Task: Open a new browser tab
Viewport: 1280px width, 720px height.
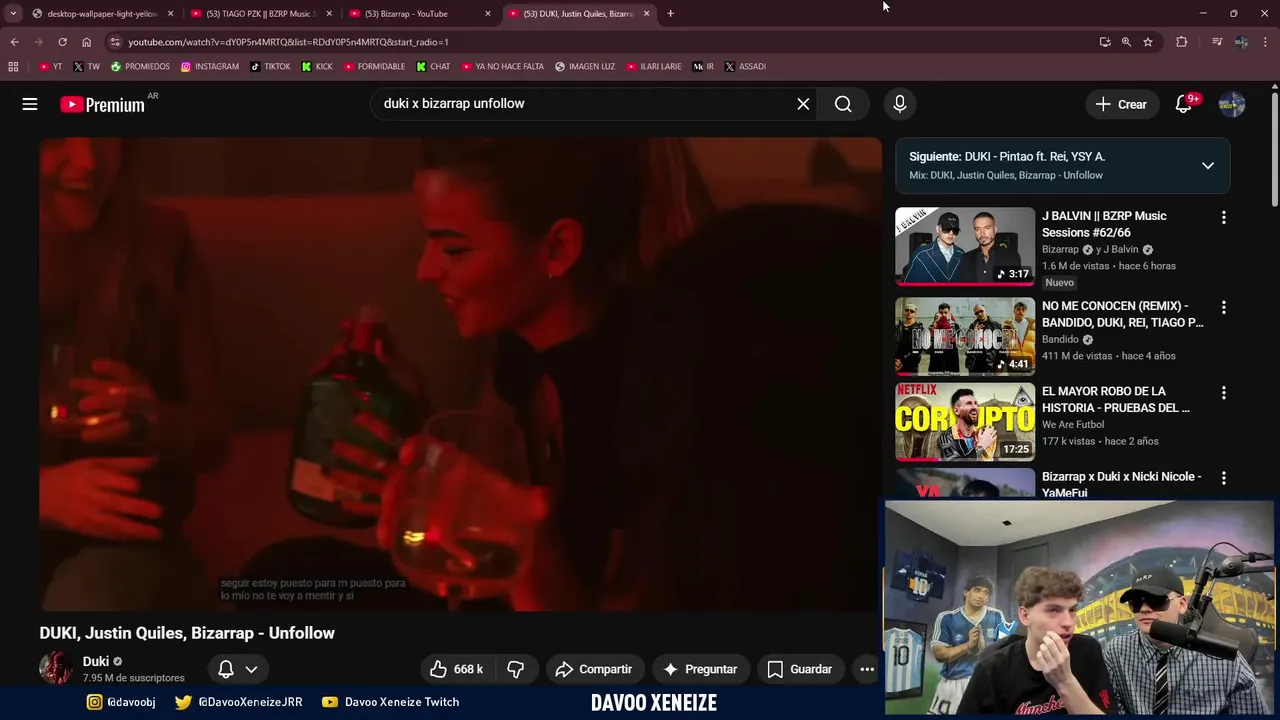Action: (670, 14)
